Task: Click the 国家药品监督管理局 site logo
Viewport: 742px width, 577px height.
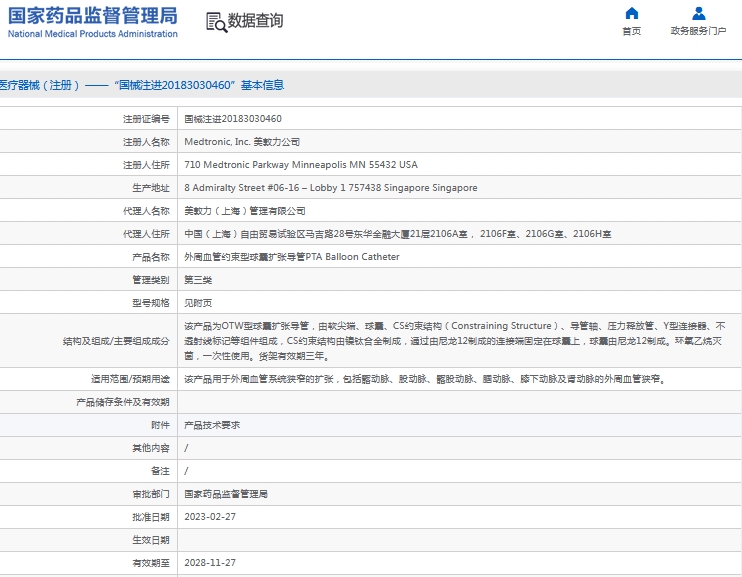Action: pos(93,16)
